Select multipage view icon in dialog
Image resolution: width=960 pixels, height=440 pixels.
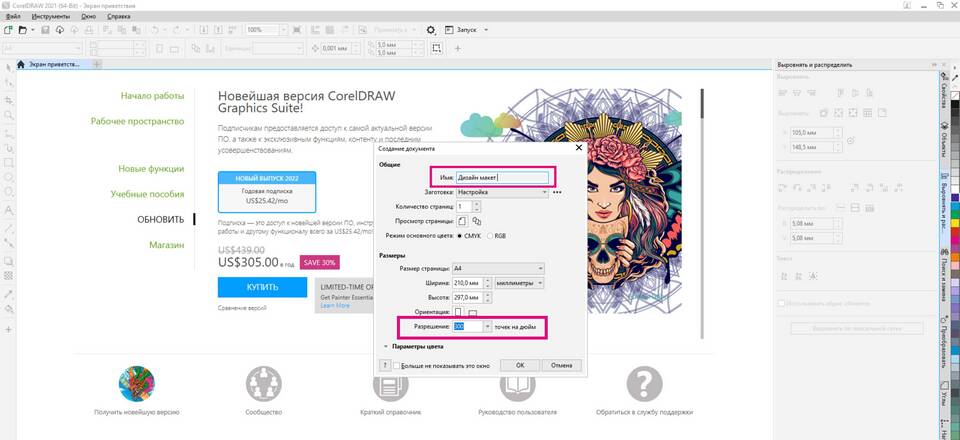pos(477,221)
